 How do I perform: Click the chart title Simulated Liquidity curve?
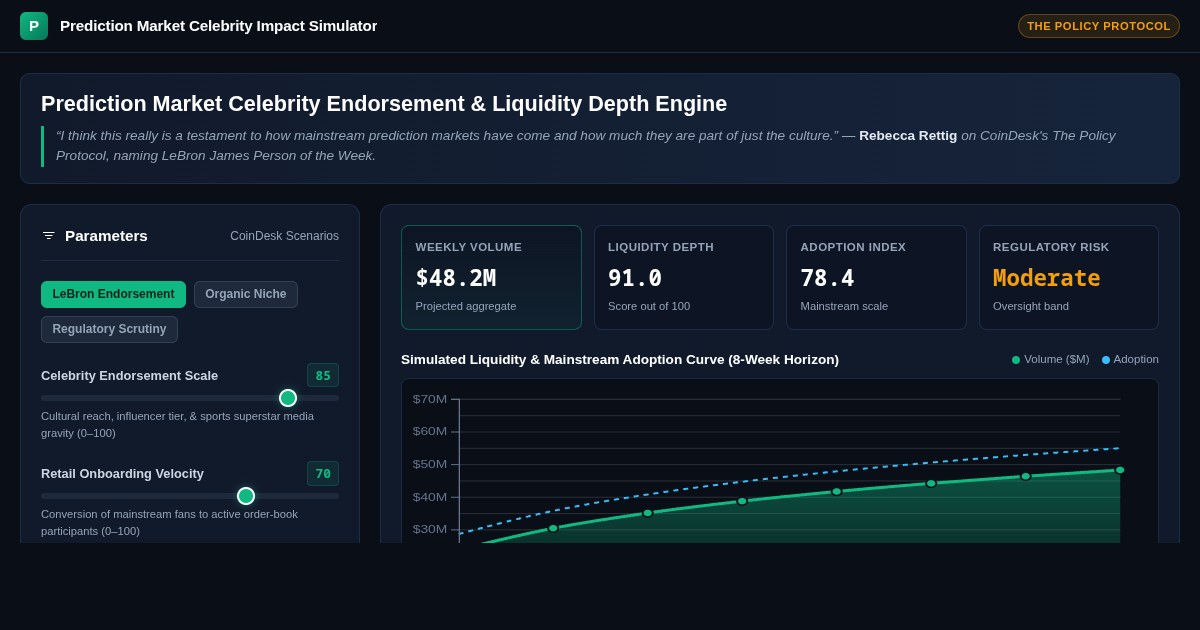click(620, 359)
